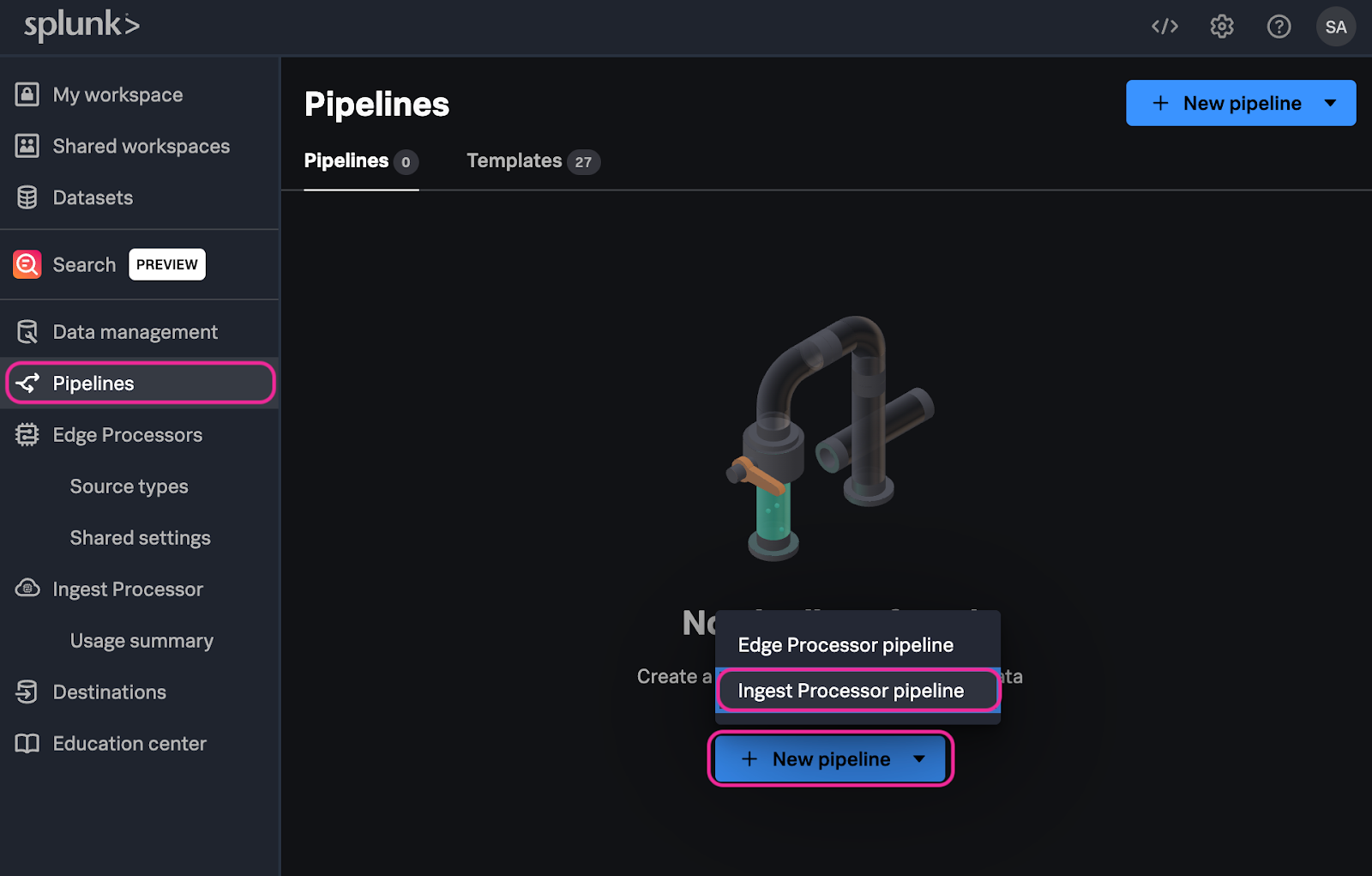Select the Ingest Processor cloud icon
Image resolution: width=1372 pixels, height=876 pixels.
click(x=27, y=589)
